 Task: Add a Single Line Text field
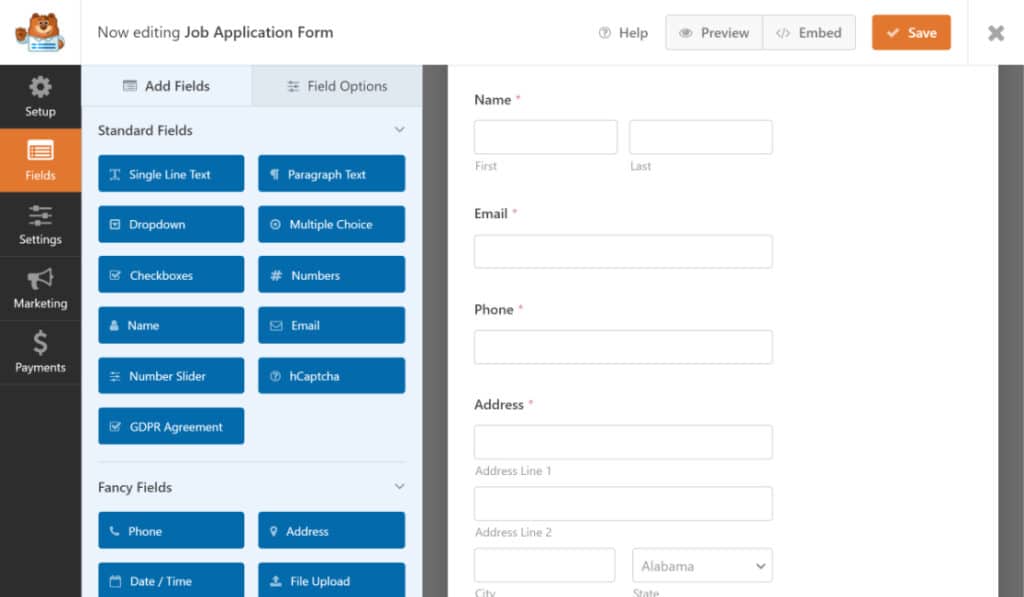click(170, 173)
